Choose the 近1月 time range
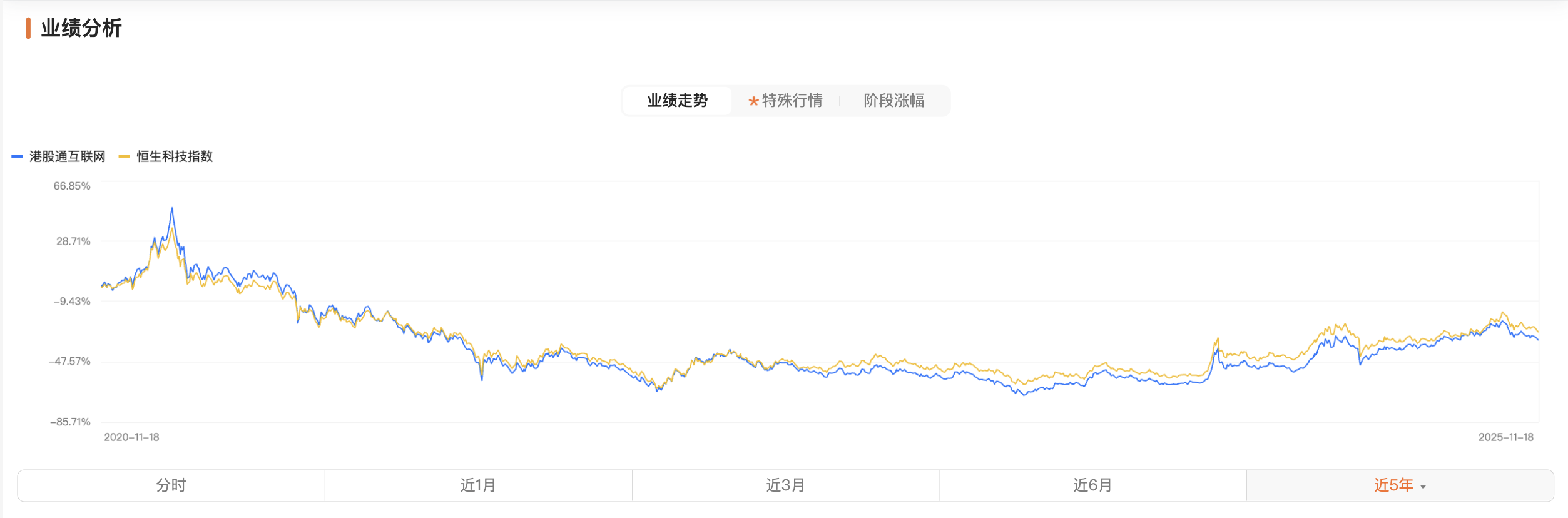This screenshot has width=1568, height=518. pyautogui.click(x=478, y=485)
